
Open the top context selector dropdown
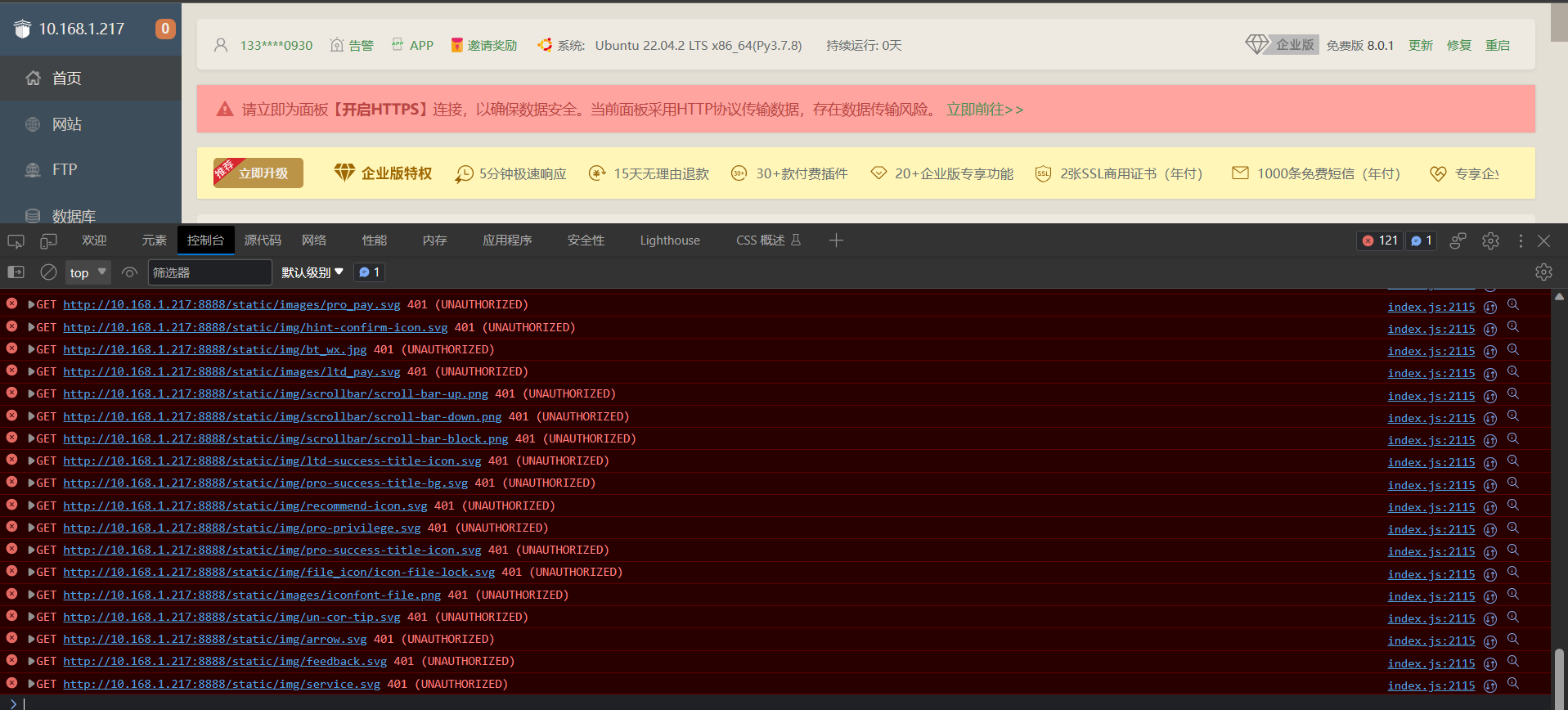88,272
